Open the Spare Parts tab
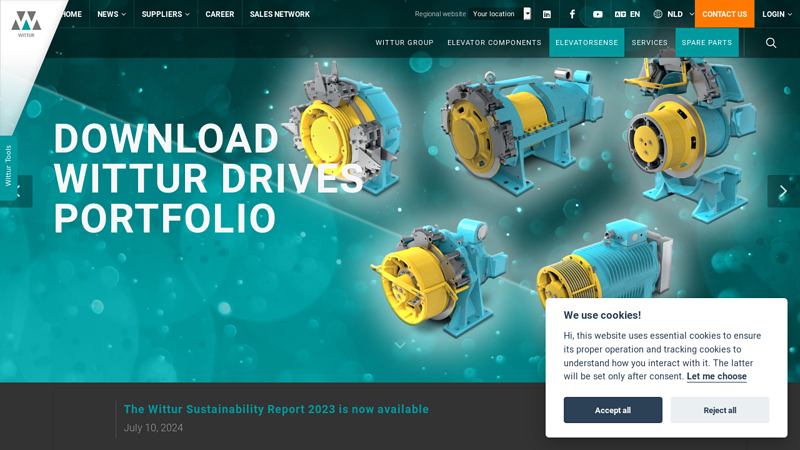800x450 pixels. (x=707, y=43)
